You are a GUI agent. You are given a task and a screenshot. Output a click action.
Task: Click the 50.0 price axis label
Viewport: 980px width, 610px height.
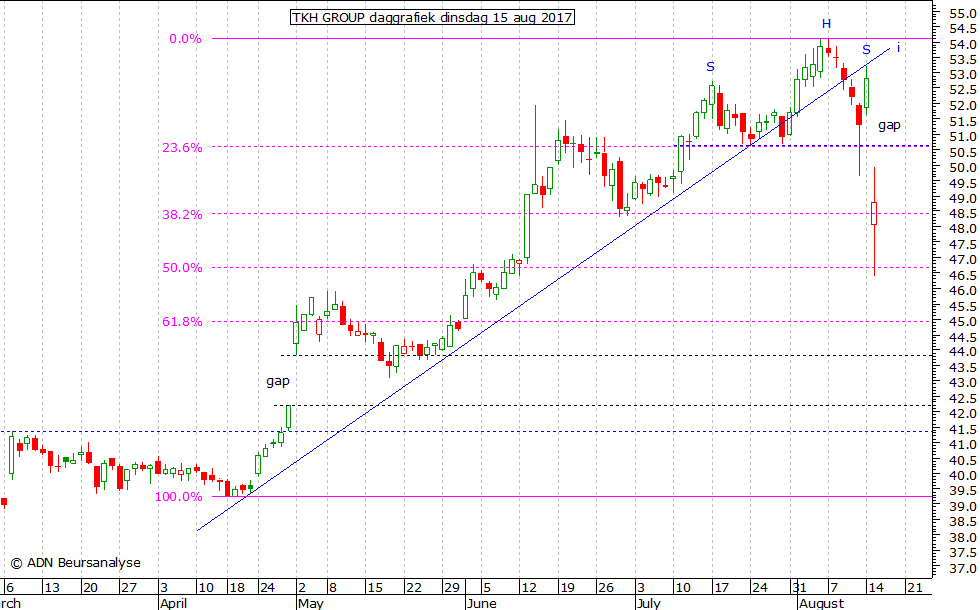[x=962, y=168]
